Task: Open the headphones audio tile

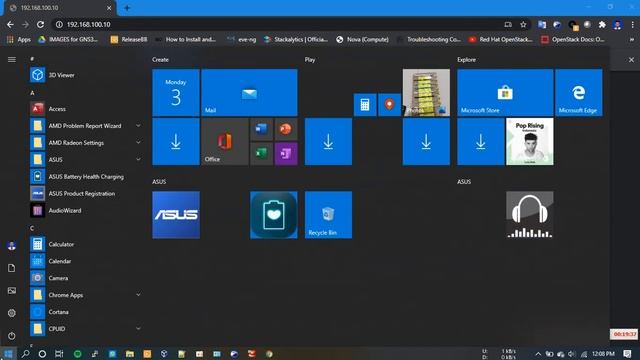Action: tap(530, 215)
